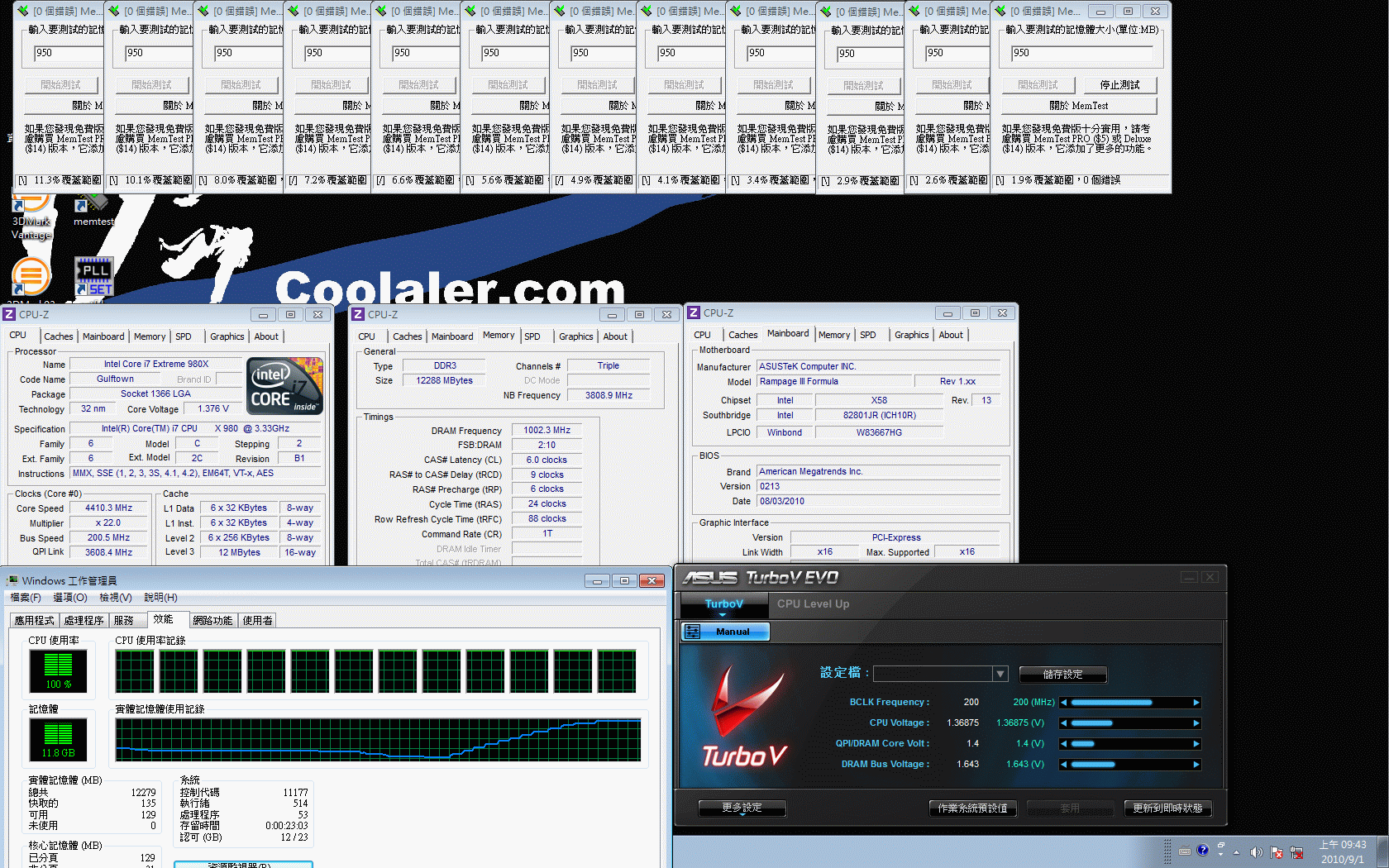Open the 選項(O) menu in Task Manager
This screenshot has width=1389, height=868.
coord(70,598)
